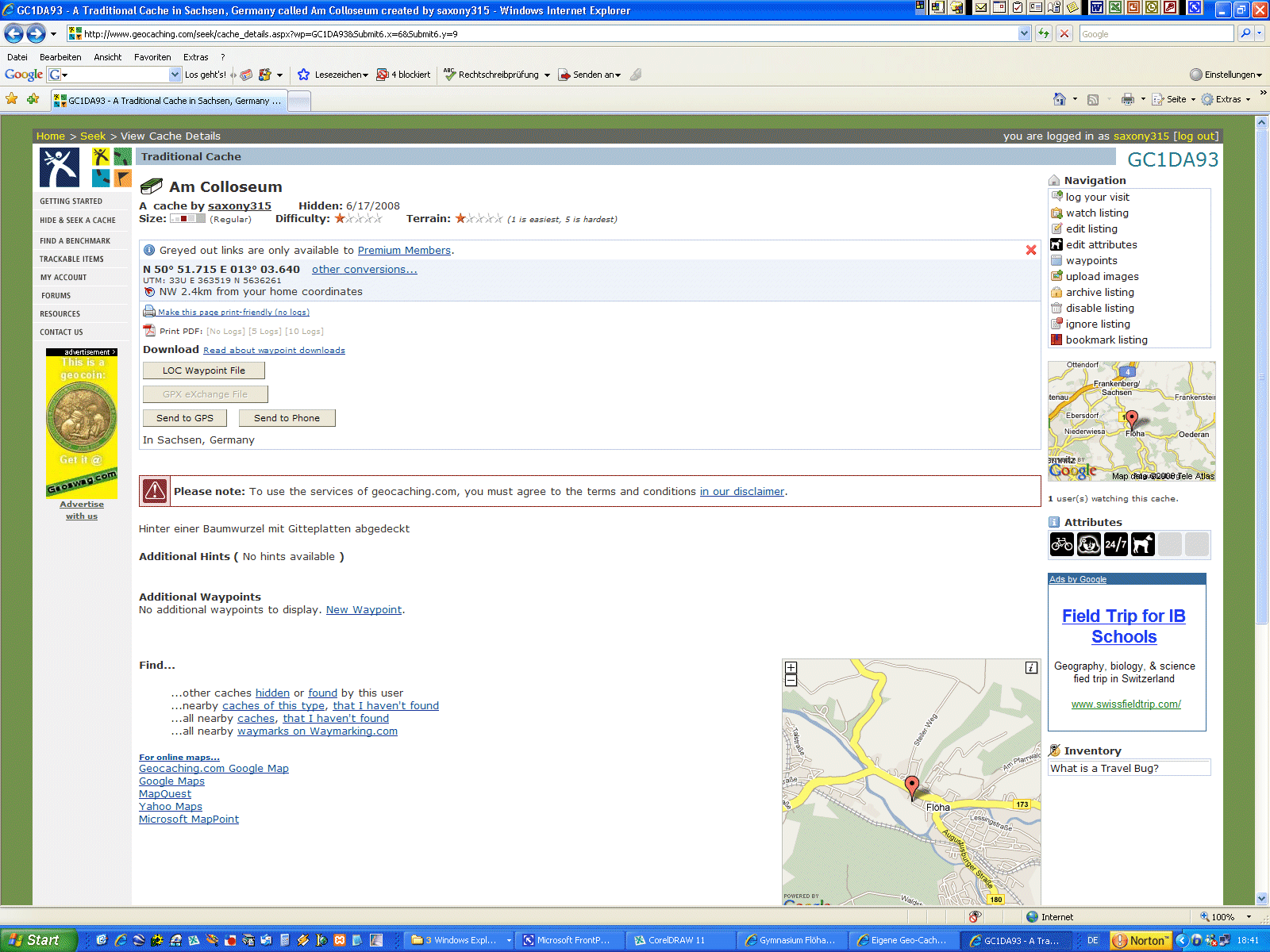
Task: Click the LOC Waypoint File button
Action: (x=204, y=370)
